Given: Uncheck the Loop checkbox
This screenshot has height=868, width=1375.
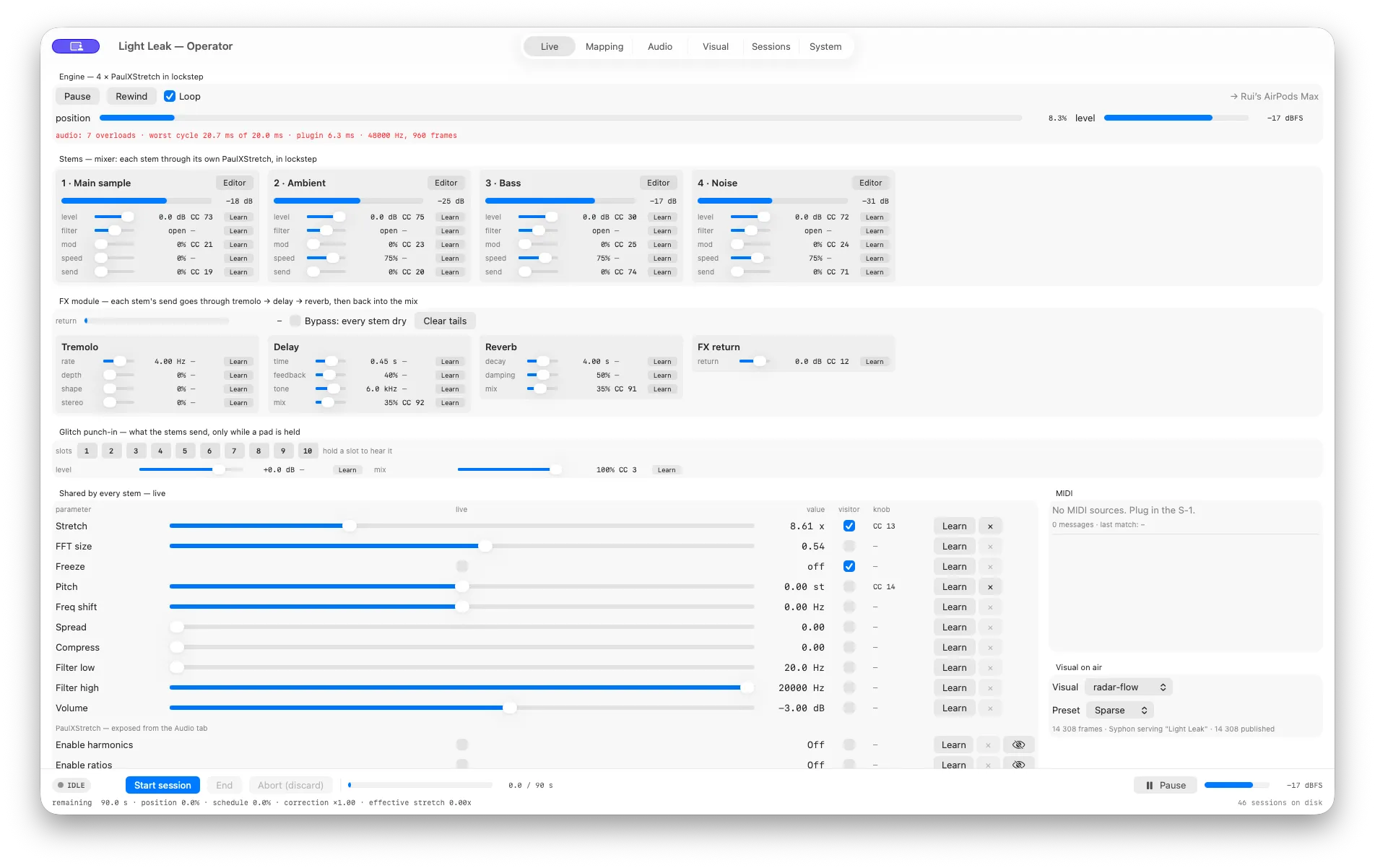Looking at the screenshot, I should pos(170,96).
